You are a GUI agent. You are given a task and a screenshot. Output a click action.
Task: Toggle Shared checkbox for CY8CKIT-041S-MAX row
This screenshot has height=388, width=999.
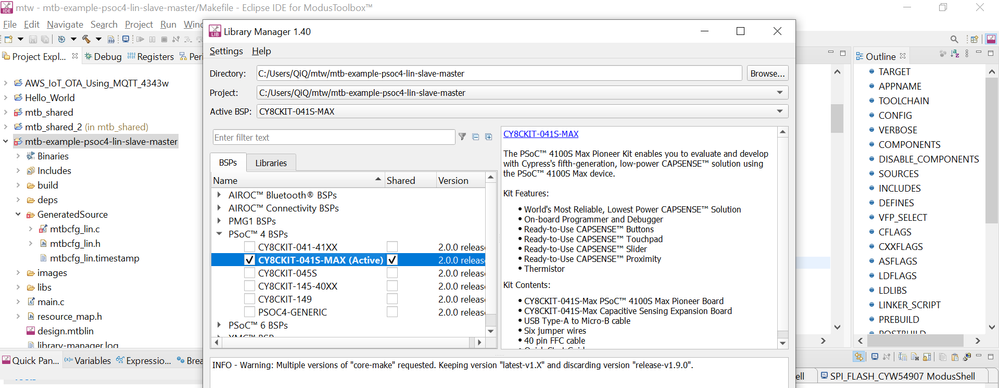point(392,260)
